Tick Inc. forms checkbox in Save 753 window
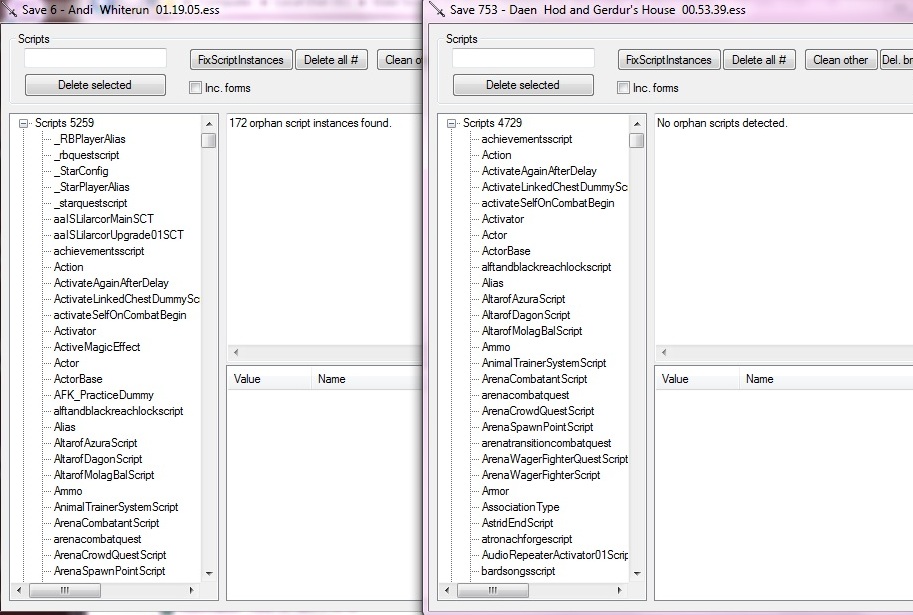The height and width of the screenshot is (615, 913). coord(623,88)
